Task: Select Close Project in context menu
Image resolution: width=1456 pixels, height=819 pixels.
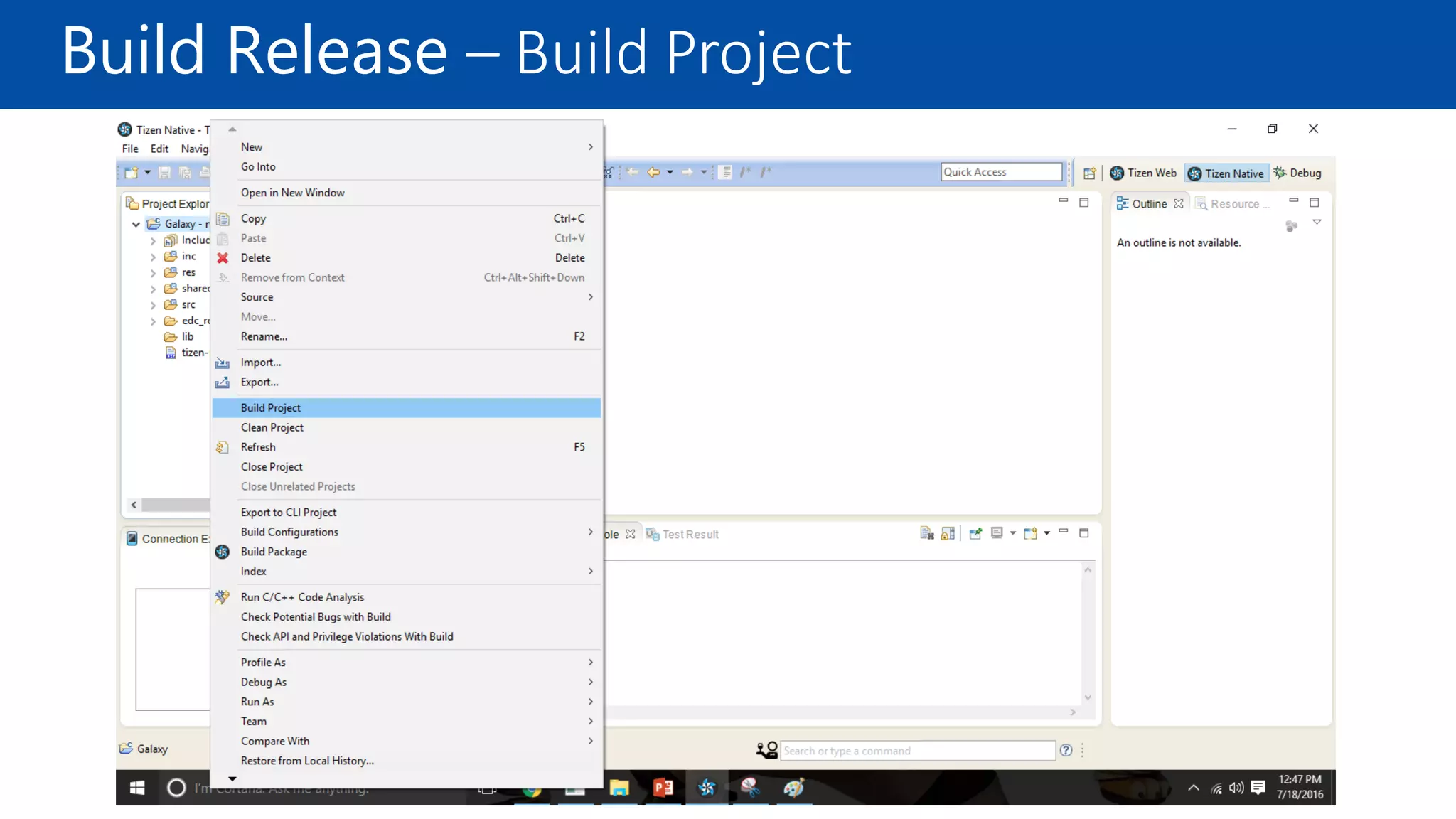Action: pyautogui.click(x=406, y=467)
